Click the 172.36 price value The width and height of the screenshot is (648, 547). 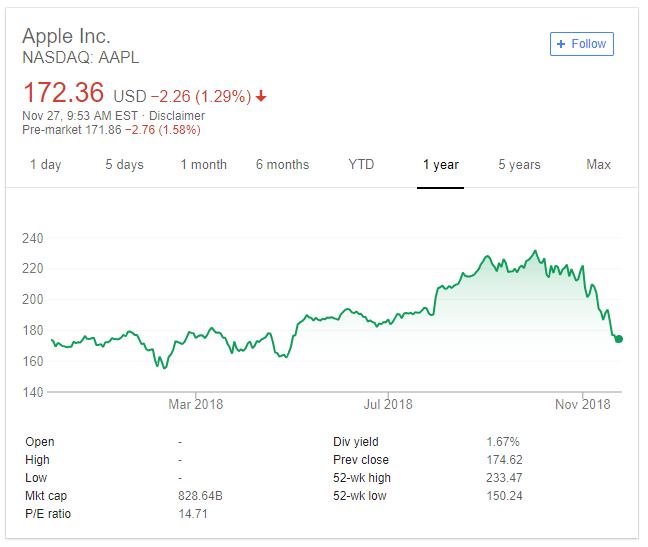pos(64,92)
